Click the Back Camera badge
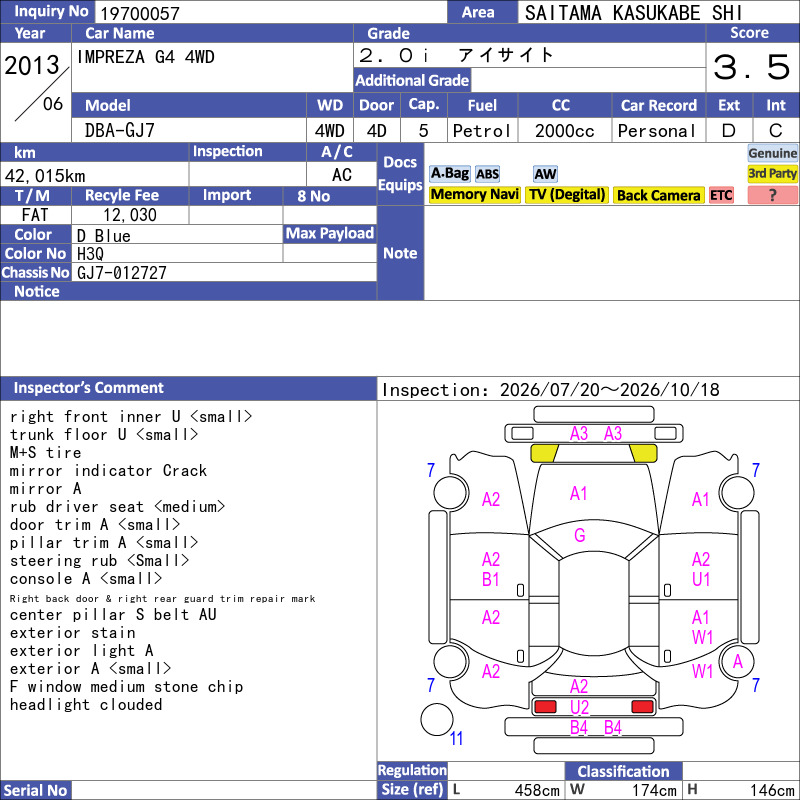 click(658, 195)
